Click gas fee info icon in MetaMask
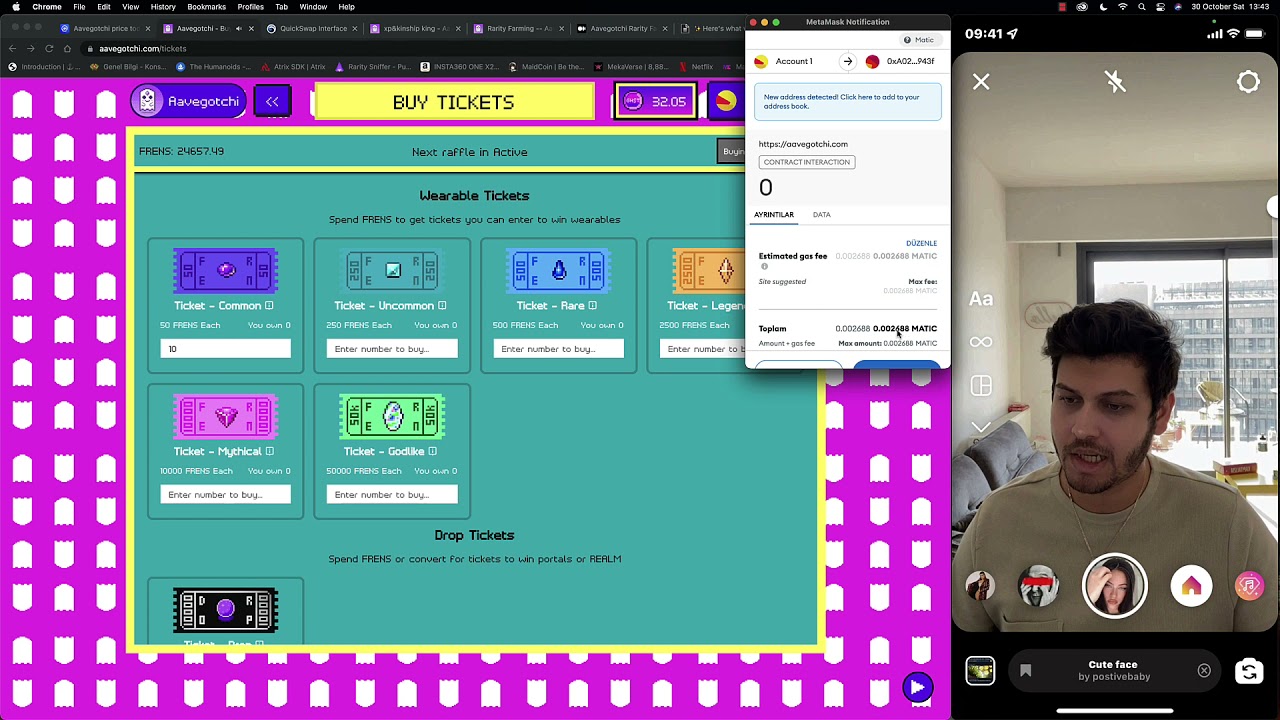This screenshot has width=1280, height=720. tap(764, 266)
